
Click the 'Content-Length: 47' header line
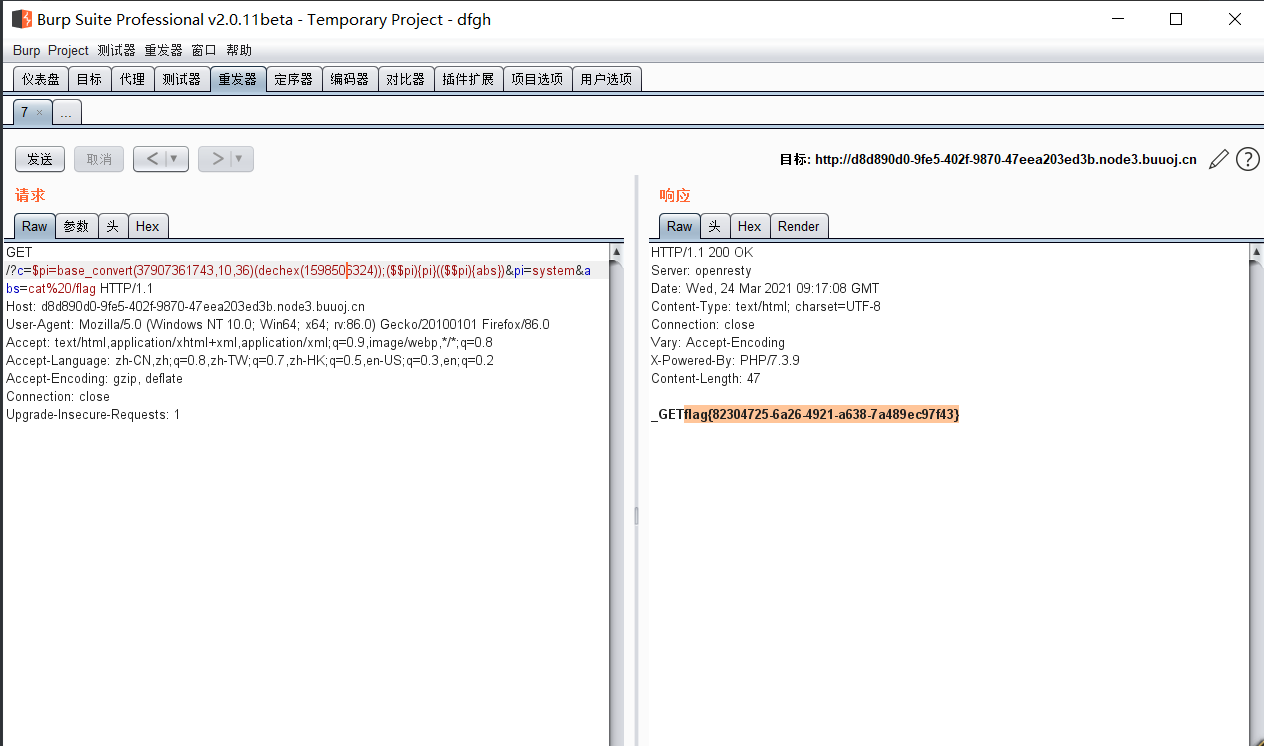click(706, 378)
